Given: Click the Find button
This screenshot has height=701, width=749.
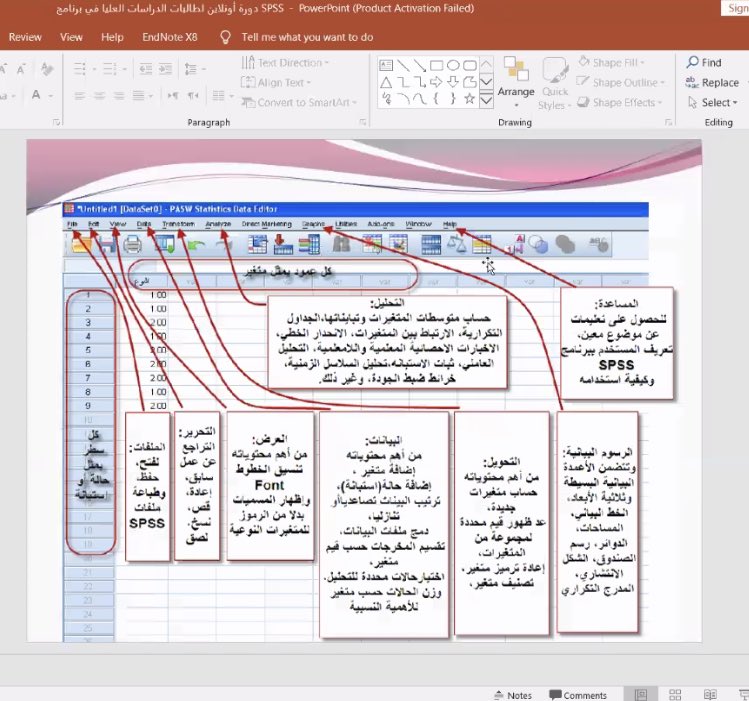Looking at the screenshot, I should click(704, 63).
